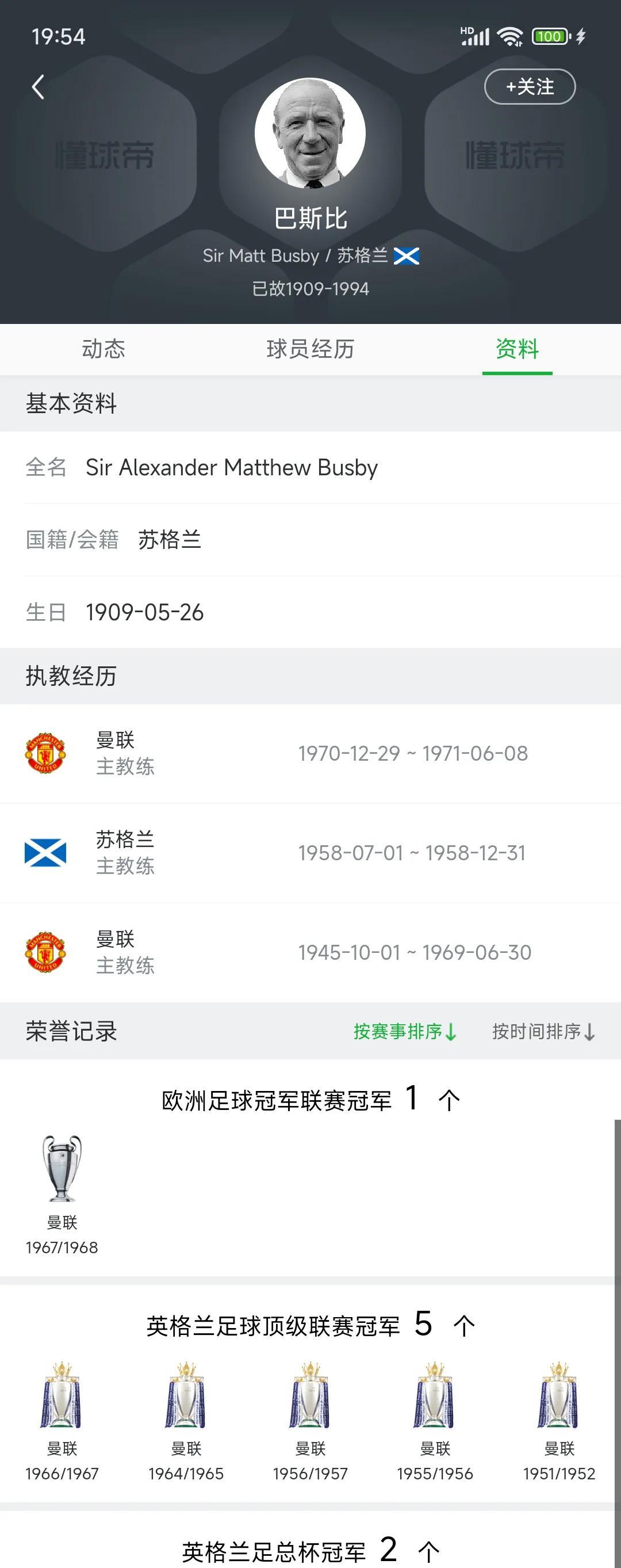The width and height of the screenshot is (621, 1568).
Task: Open Matt Busby's profile avatar photo
Action: [309, 133]
